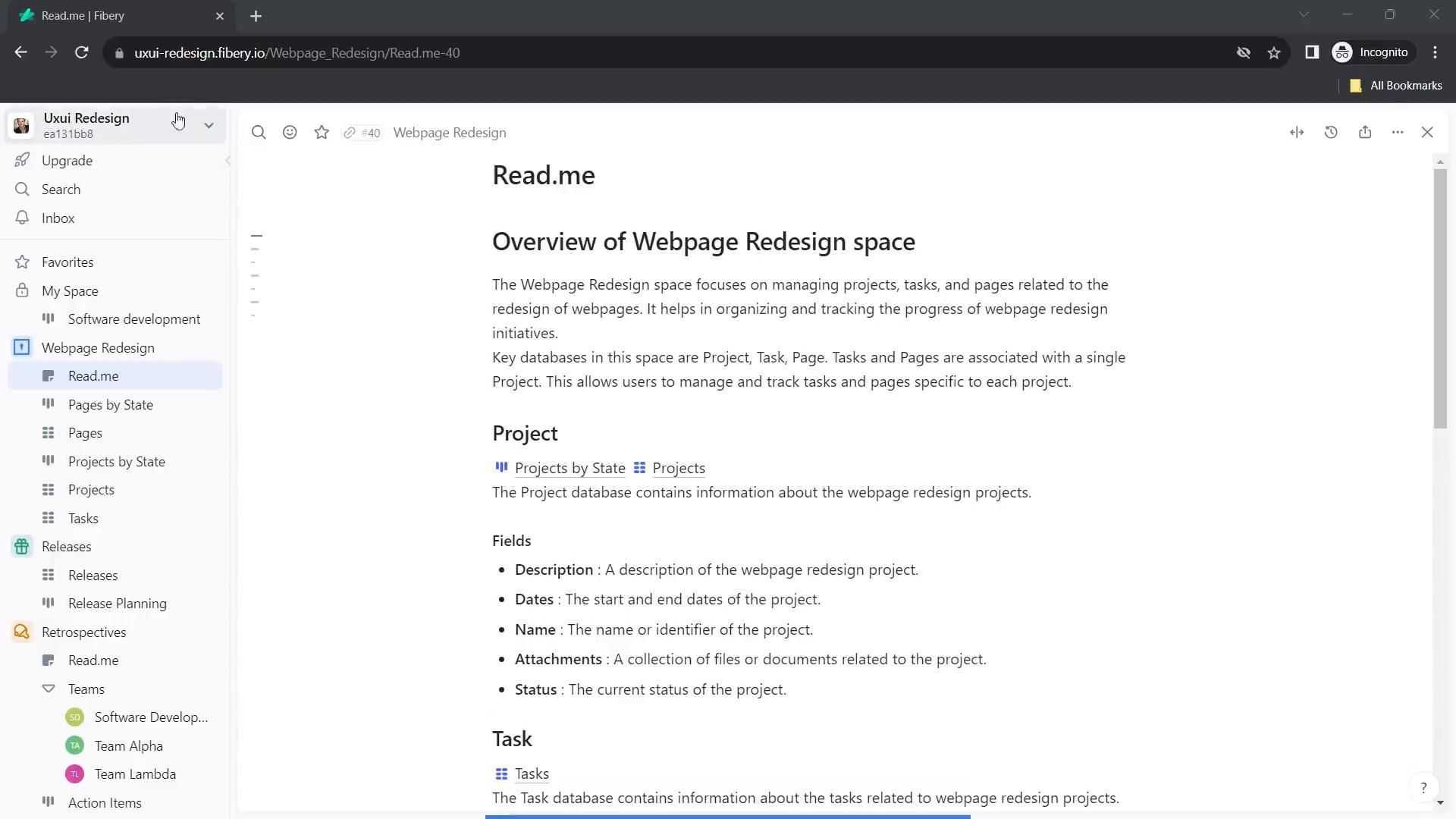The width and height of the screenshot is (1456, 819).
Task: Close the Read.me document panel
Action: pos(1427,133)
